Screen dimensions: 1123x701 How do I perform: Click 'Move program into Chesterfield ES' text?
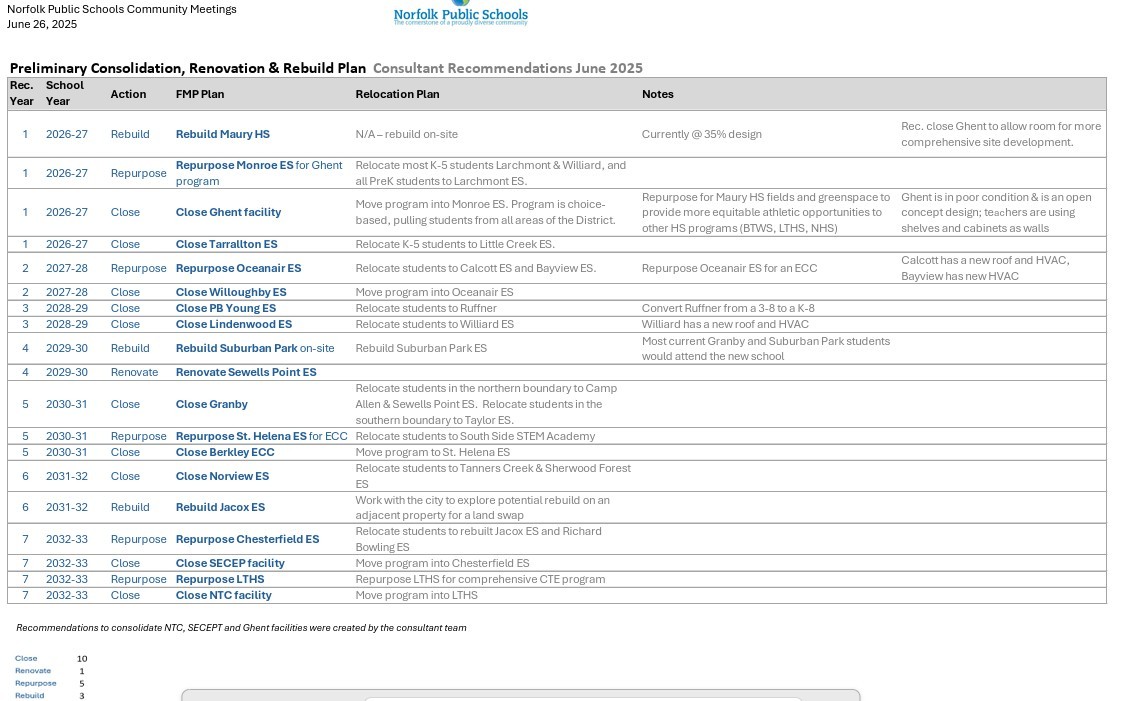click(x=443, y=563)
